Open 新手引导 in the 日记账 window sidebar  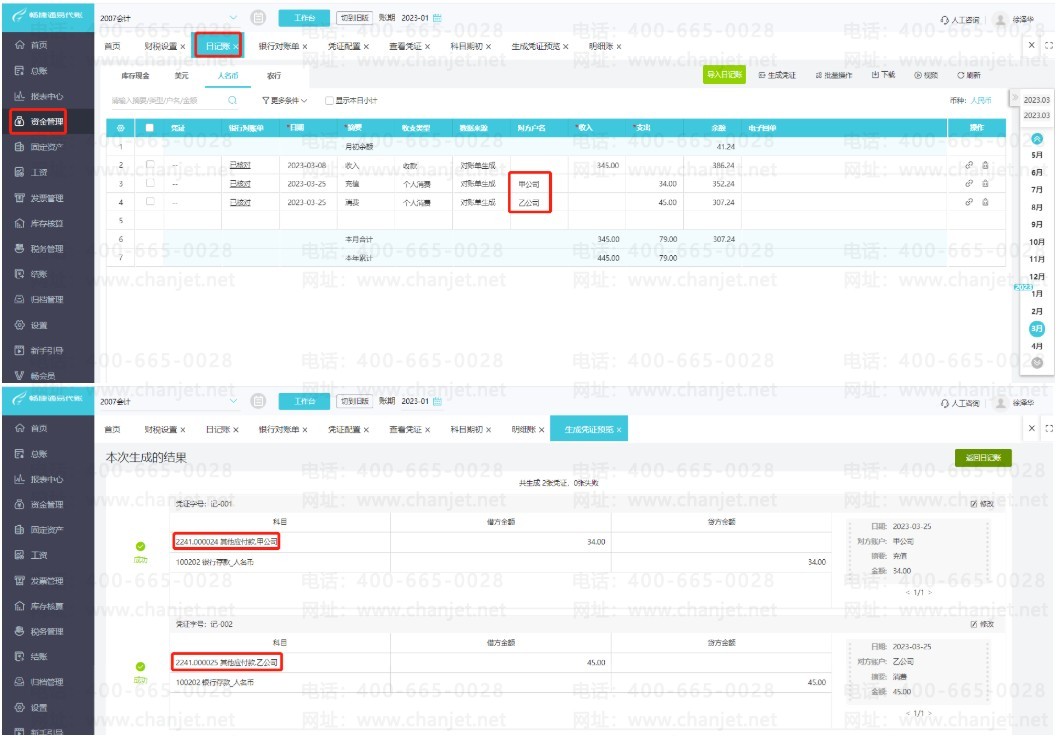[x=39, y=351]
